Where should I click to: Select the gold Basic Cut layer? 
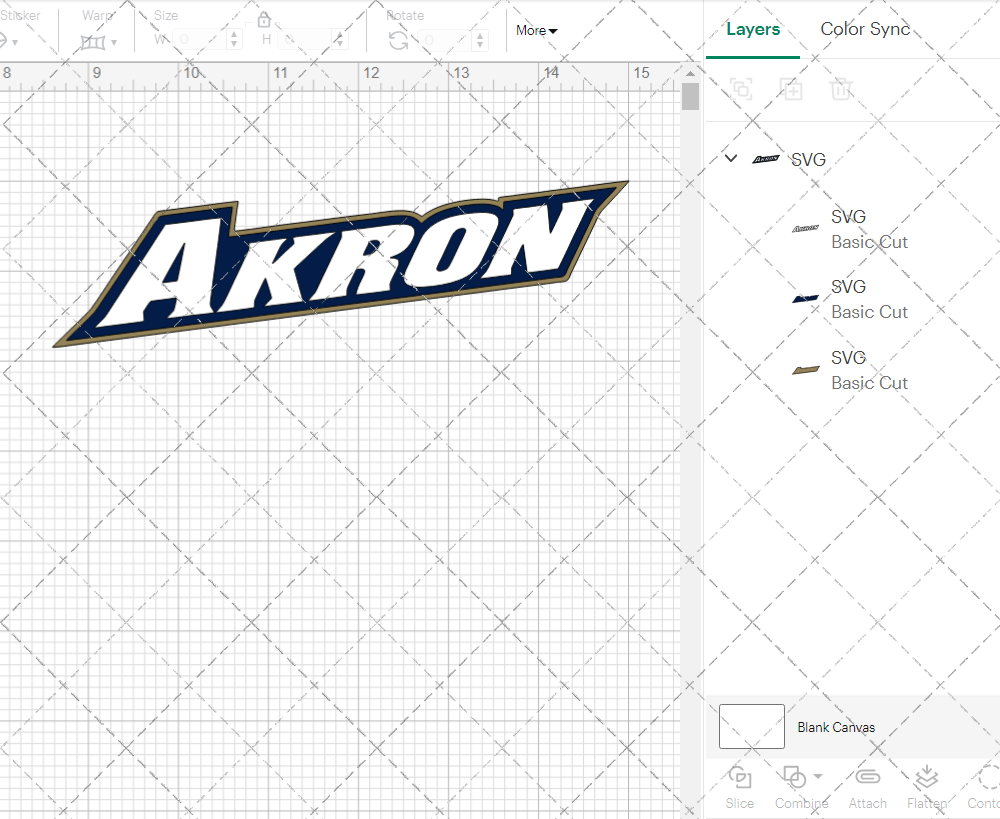coord(869,370)
